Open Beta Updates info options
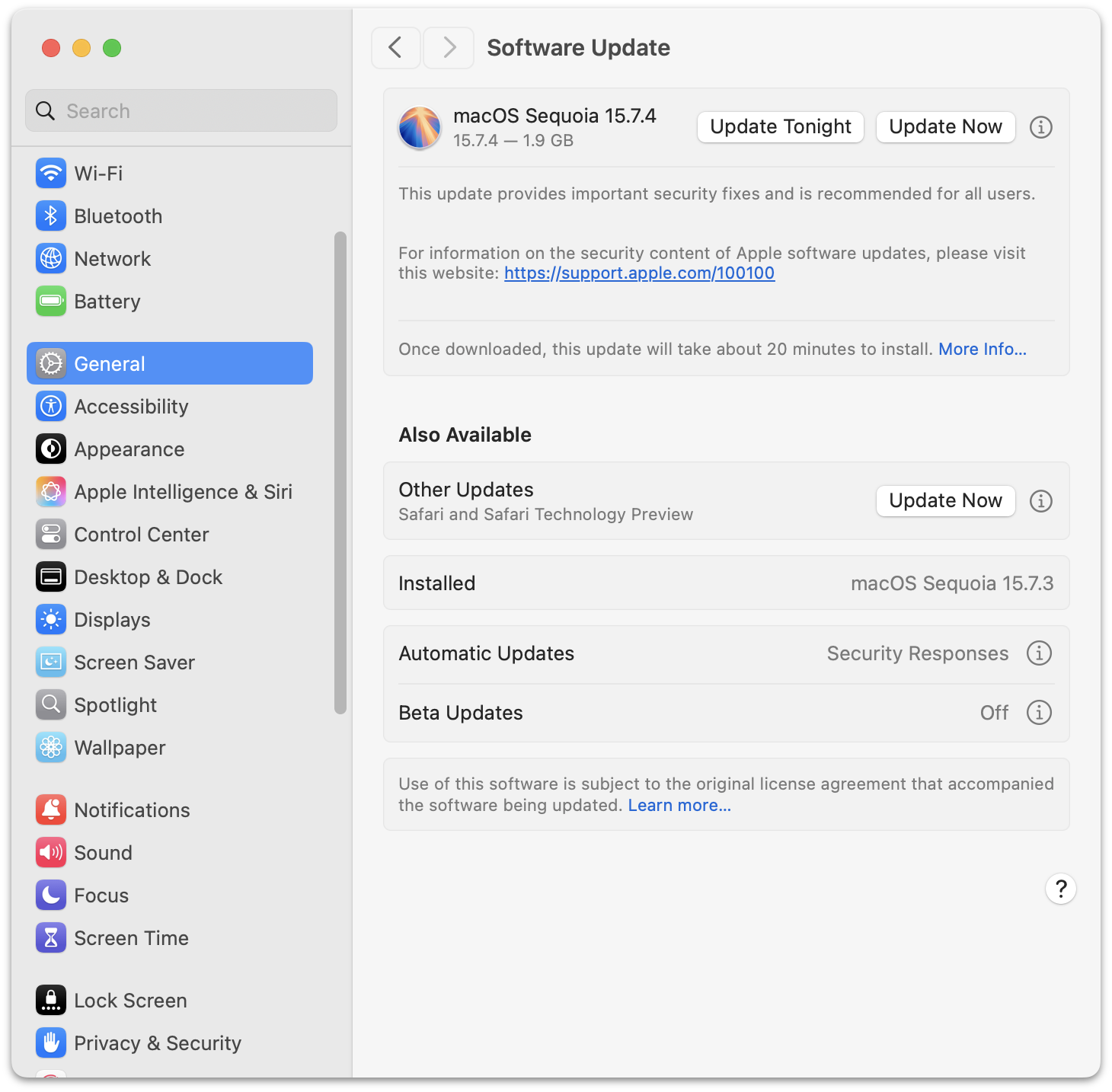This screenshot has height=1092, width=1112. (1039, 713)
